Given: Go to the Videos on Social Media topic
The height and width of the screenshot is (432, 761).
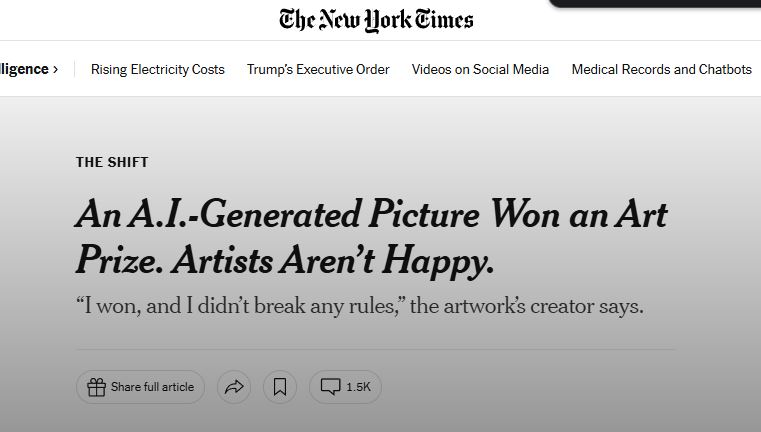Looking at the screenshot, I should pos(480,69).
